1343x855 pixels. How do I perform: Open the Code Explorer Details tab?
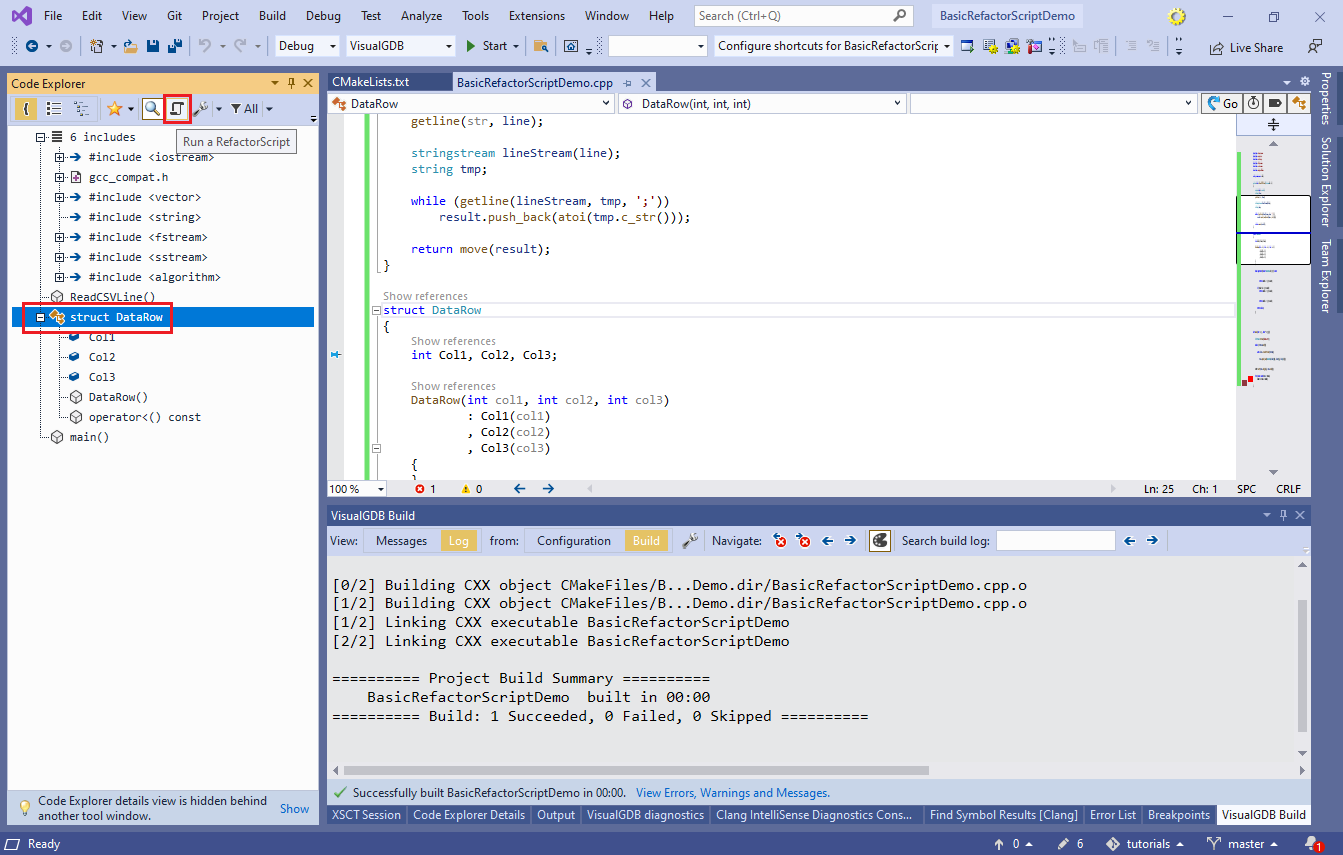469,815
